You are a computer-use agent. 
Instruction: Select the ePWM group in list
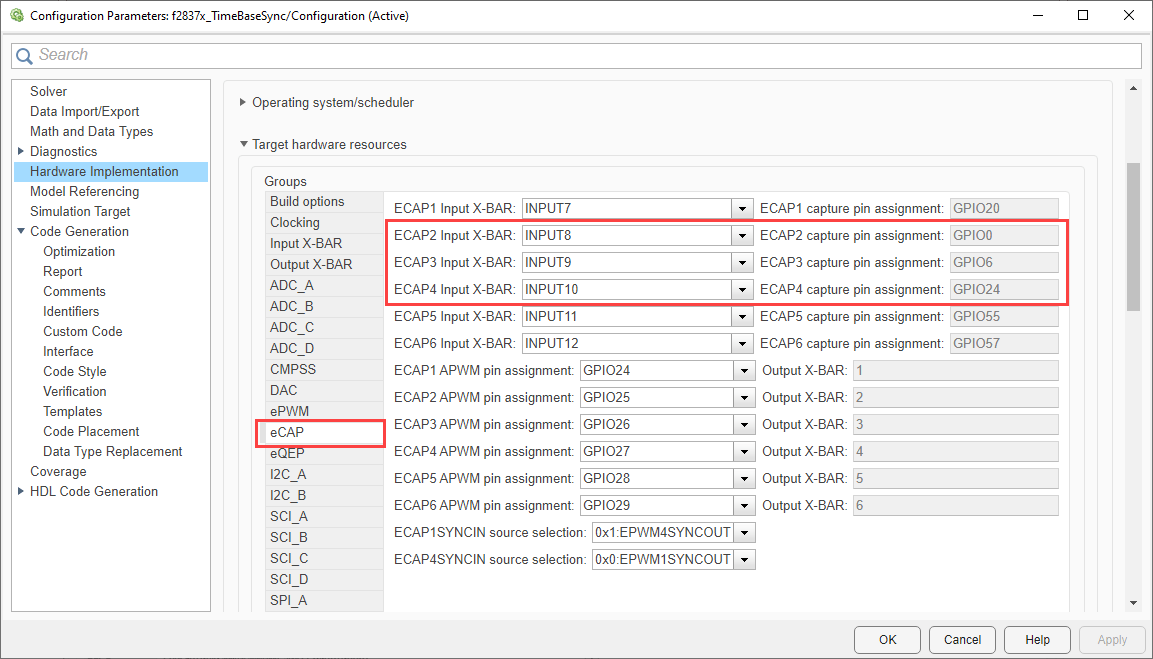(x=289, y=411)
